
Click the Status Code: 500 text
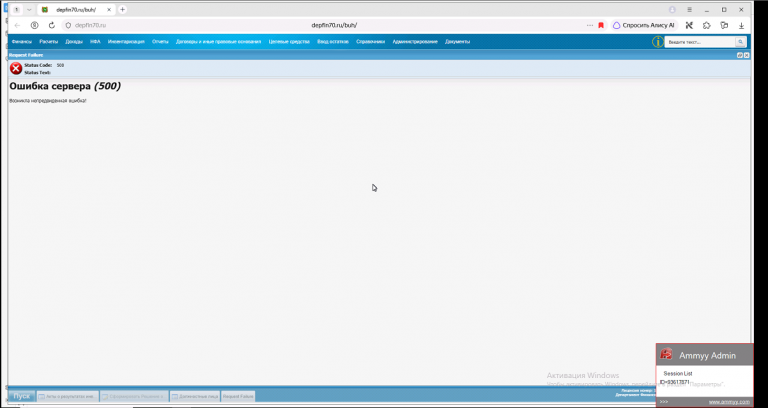[x=44, y=65]
